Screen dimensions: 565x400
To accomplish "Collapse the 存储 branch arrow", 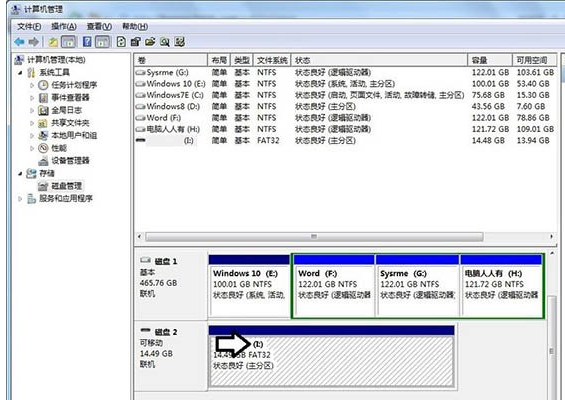I will [x=20, y=174].
